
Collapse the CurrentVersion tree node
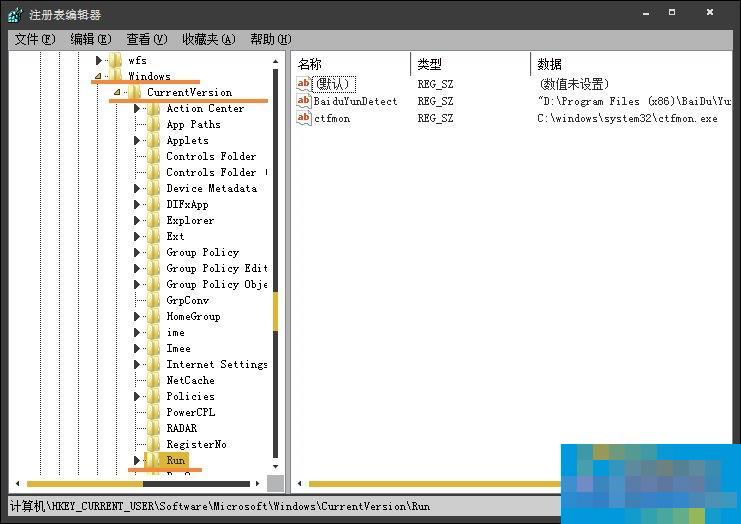coord(117,92)
